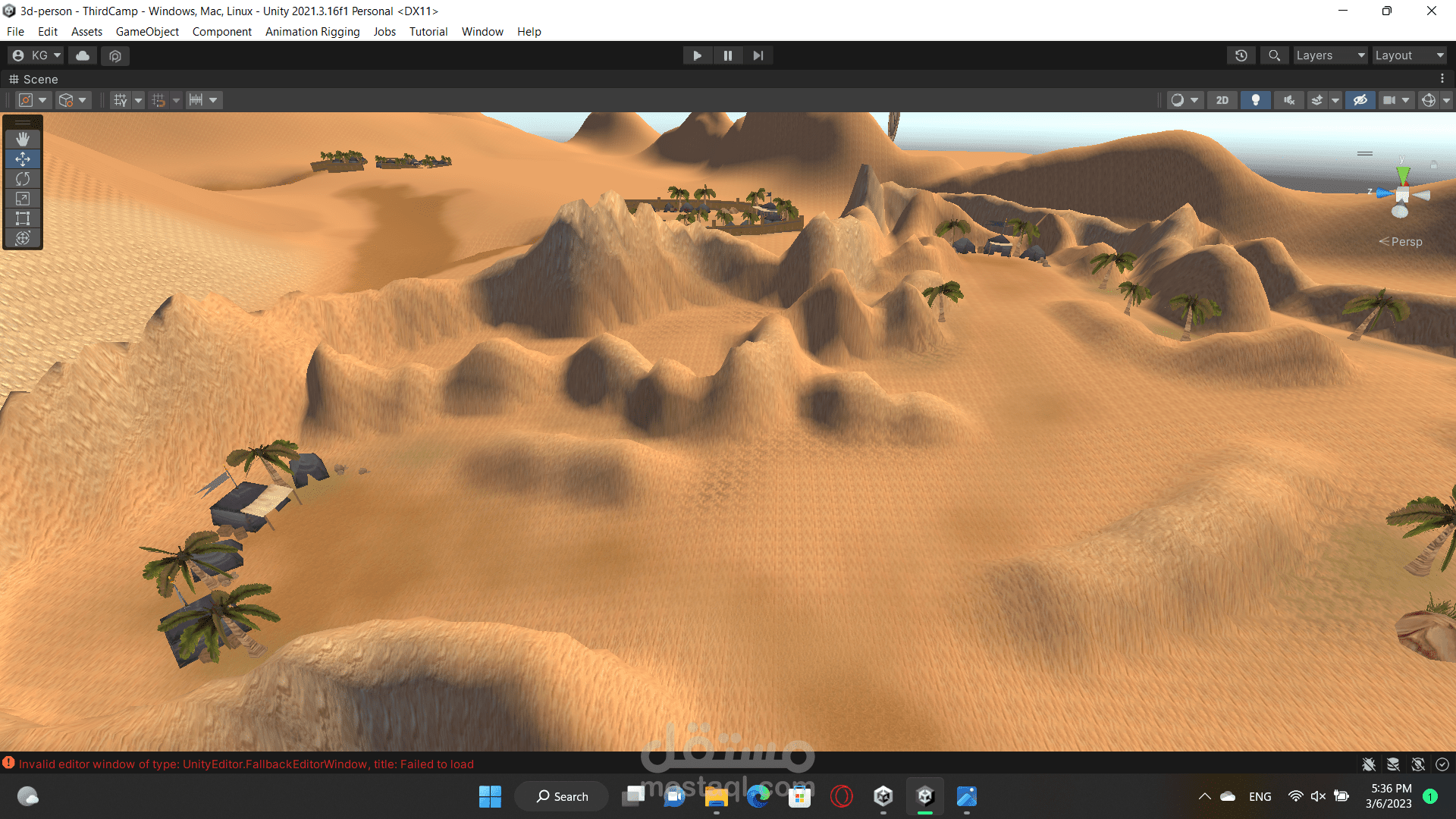1456x819 pixels.
Task: Expand the KG account dropdown
Action: pos(36,55)
